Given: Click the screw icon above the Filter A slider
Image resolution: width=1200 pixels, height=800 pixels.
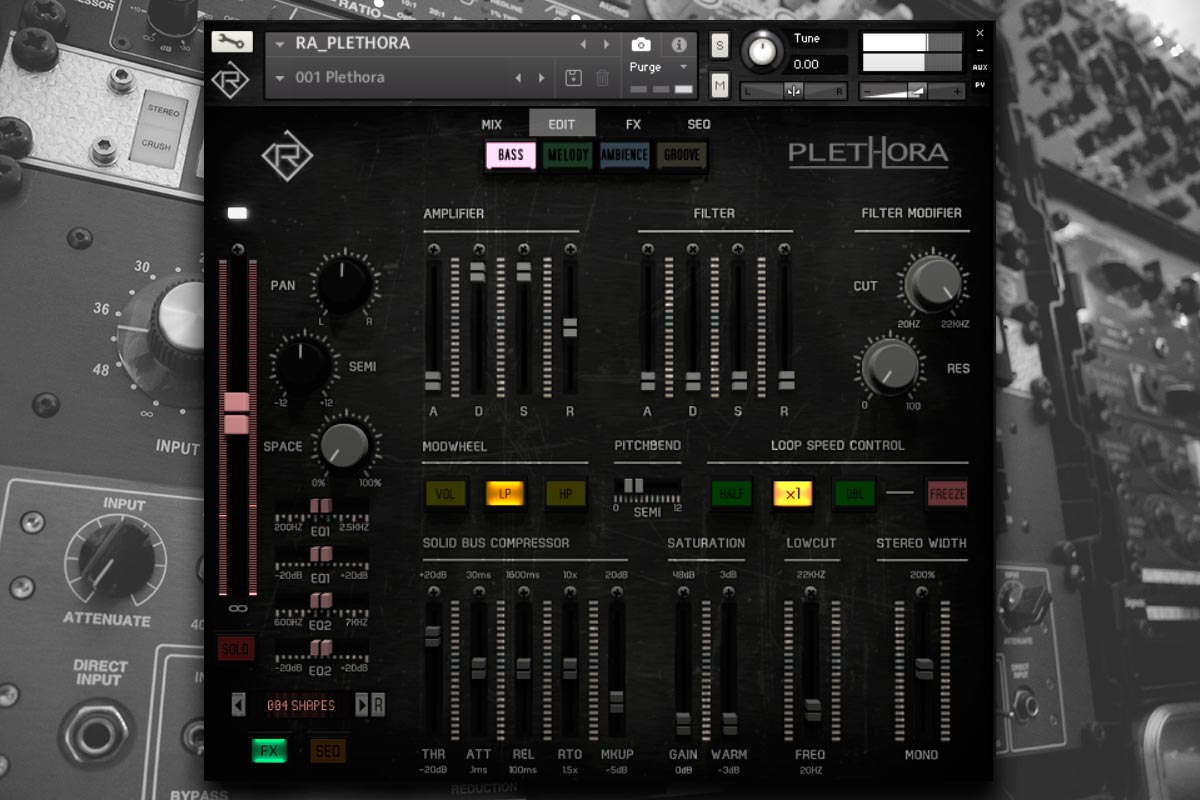Looking at the screenshot, I should pyautogui.click(x=647, y=248).
